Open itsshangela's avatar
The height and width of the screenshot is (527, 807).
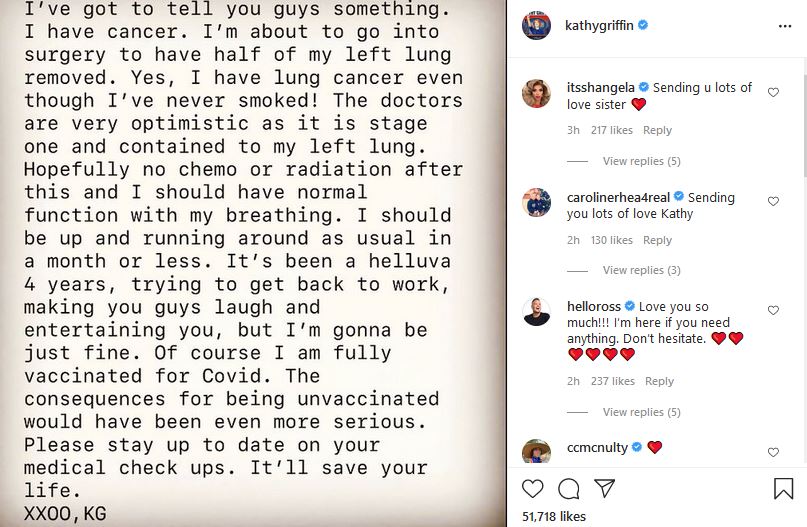536,94
